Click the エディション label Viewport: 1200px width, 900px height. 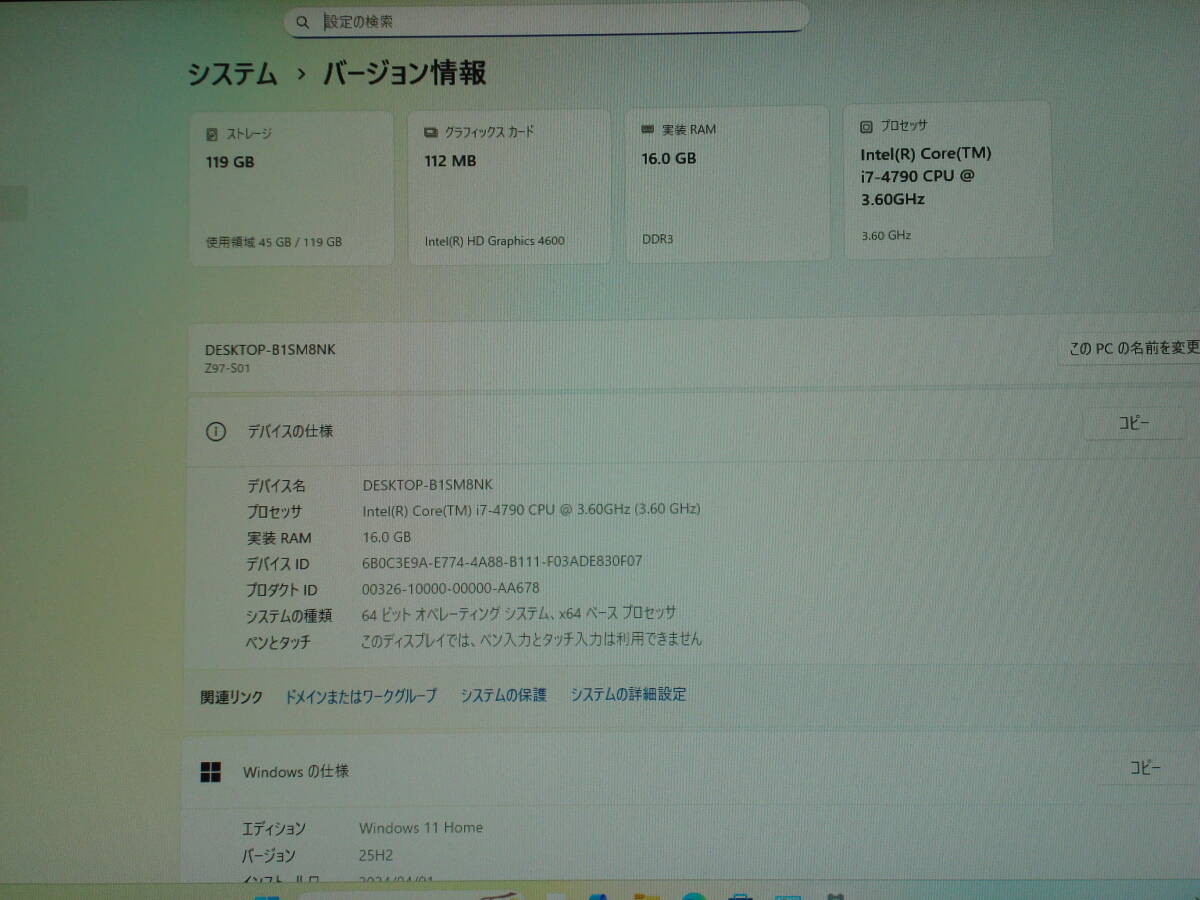coord(273,829)
